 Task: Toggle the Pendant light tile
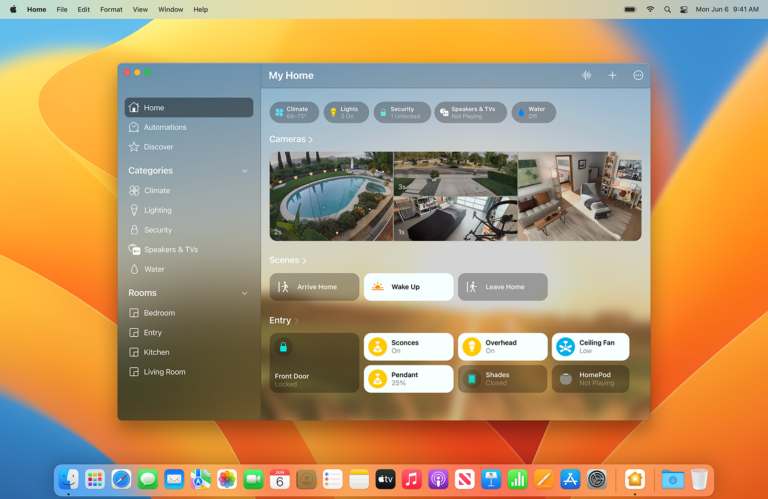[408, 379]
